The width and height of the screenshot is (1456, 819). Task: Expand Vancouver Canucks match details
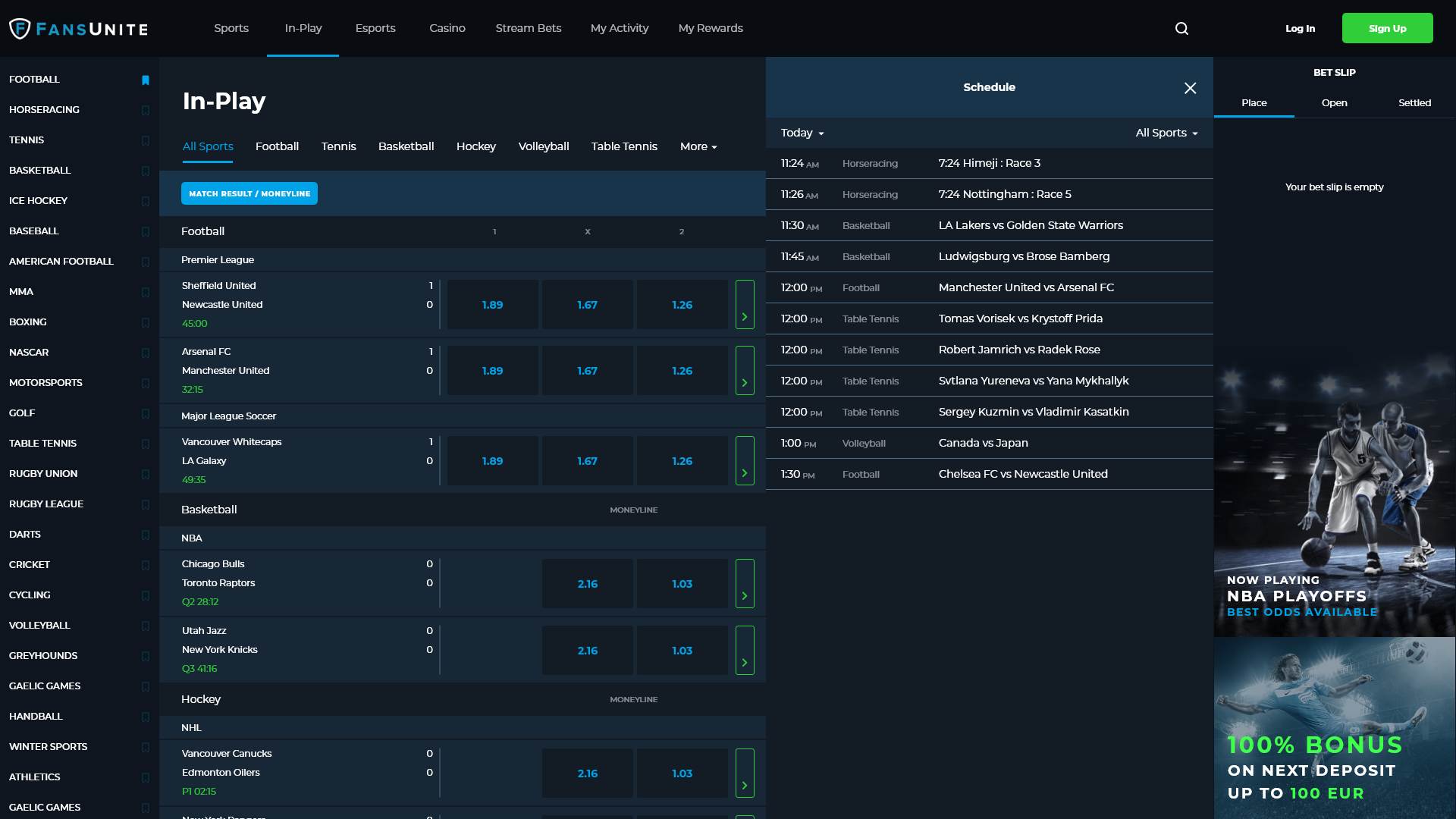744,773
